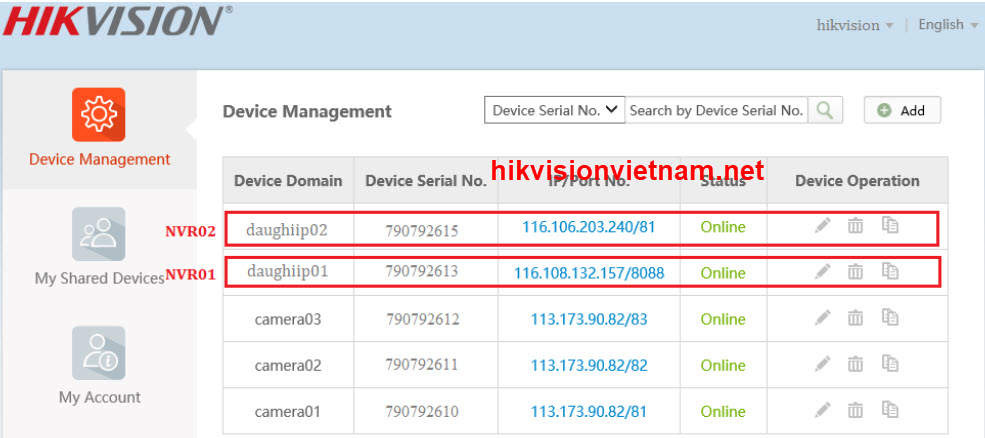Click domain name daughiip01
This screenshot has height=438, width=985.
coord(288,271)
